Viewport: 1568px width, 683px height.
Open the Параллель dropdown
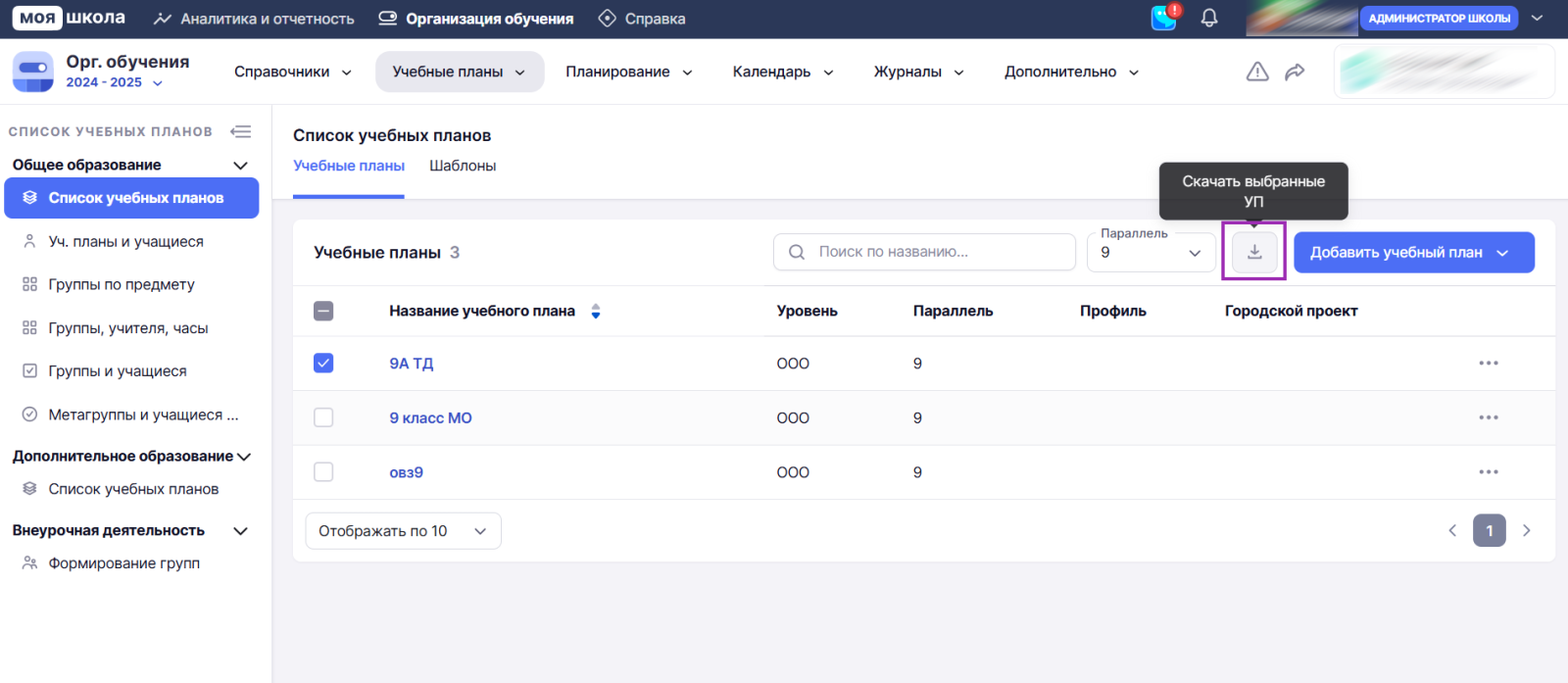1151,253
